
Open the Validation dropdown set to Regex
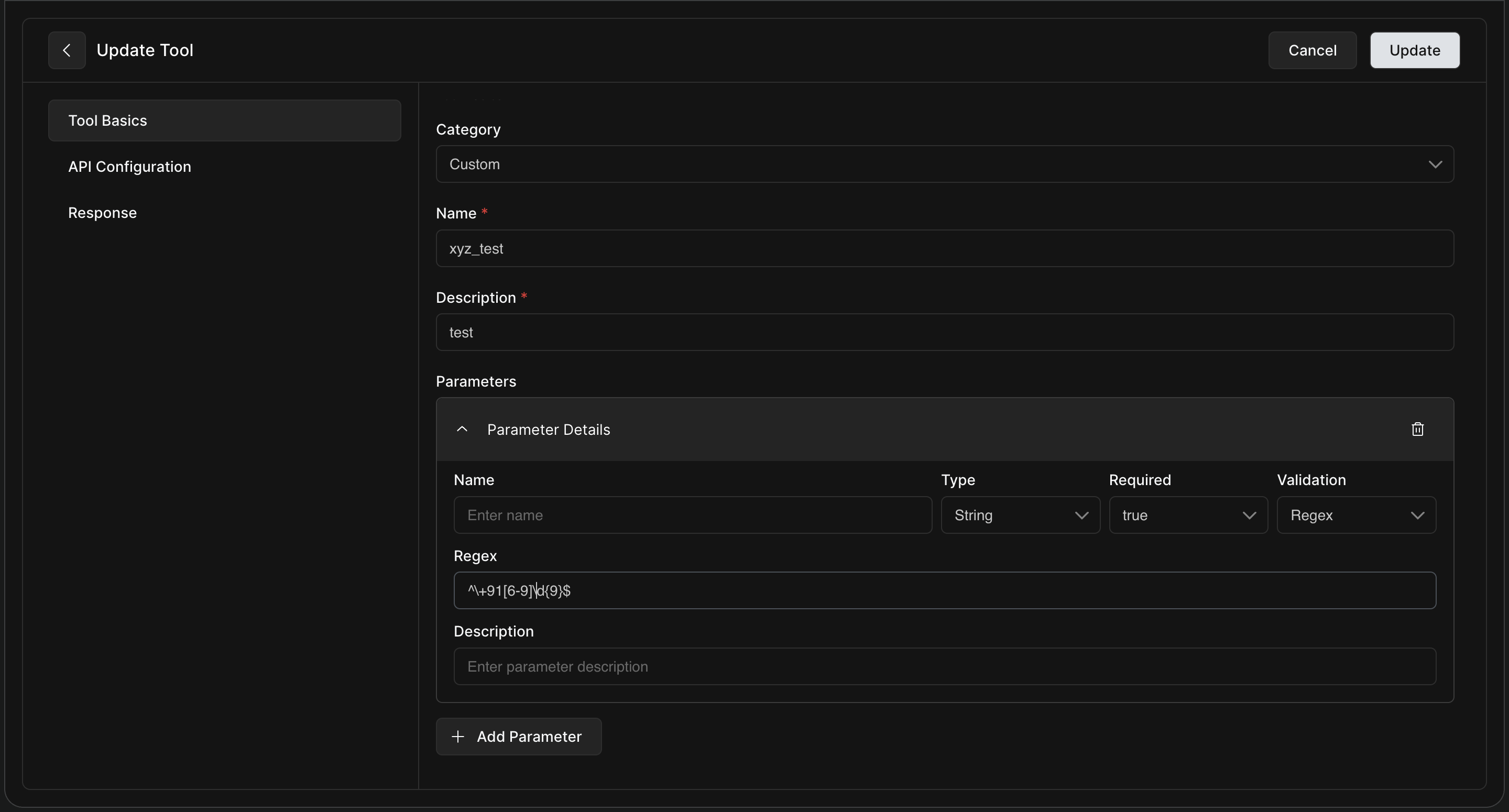tap(1356, 515)
